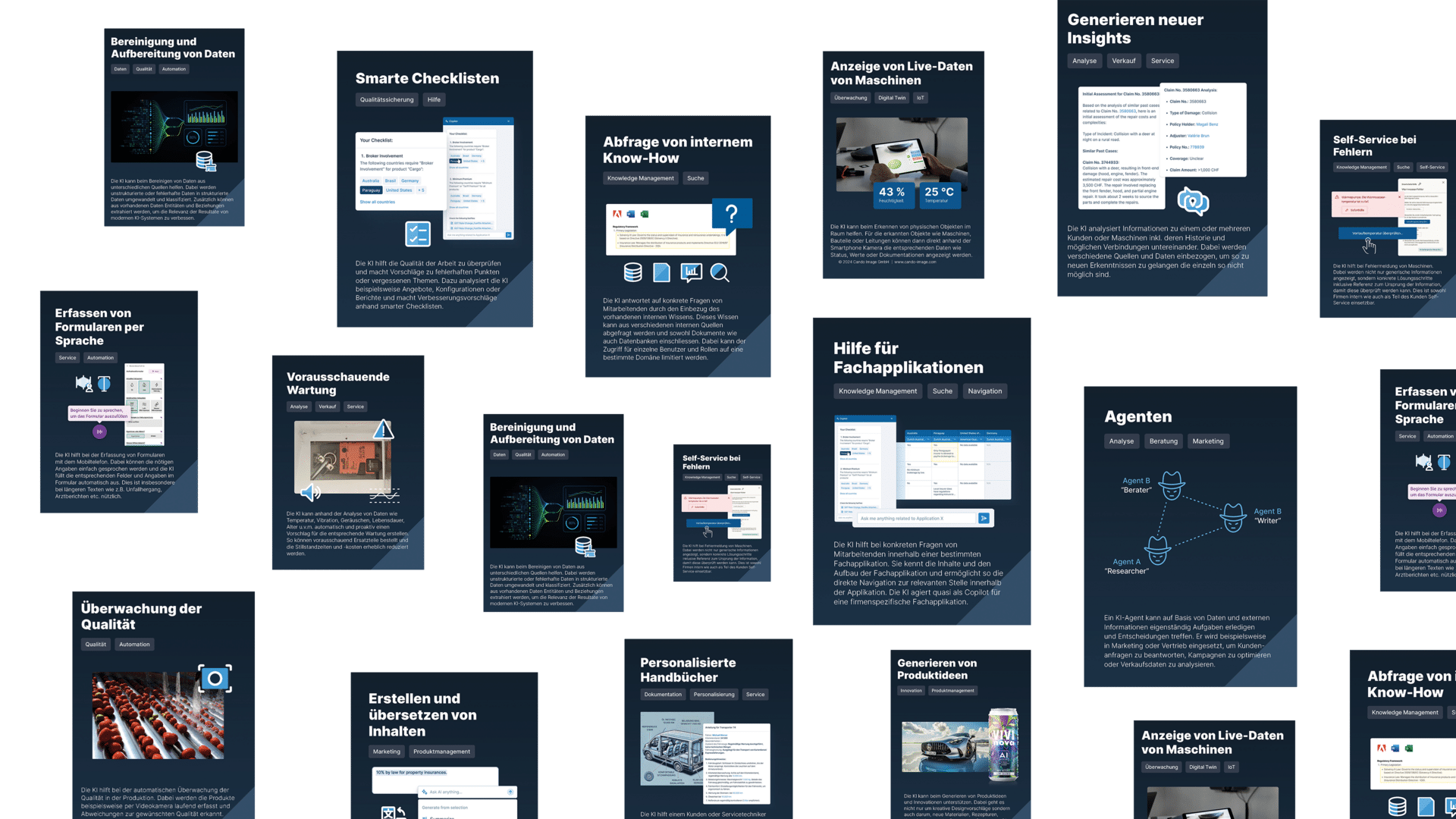The height and width of the screenshot is (819, 1456).
Task: Click Marketing tag in Erstellen und übersetzen card
Action: tap(387, 752)
